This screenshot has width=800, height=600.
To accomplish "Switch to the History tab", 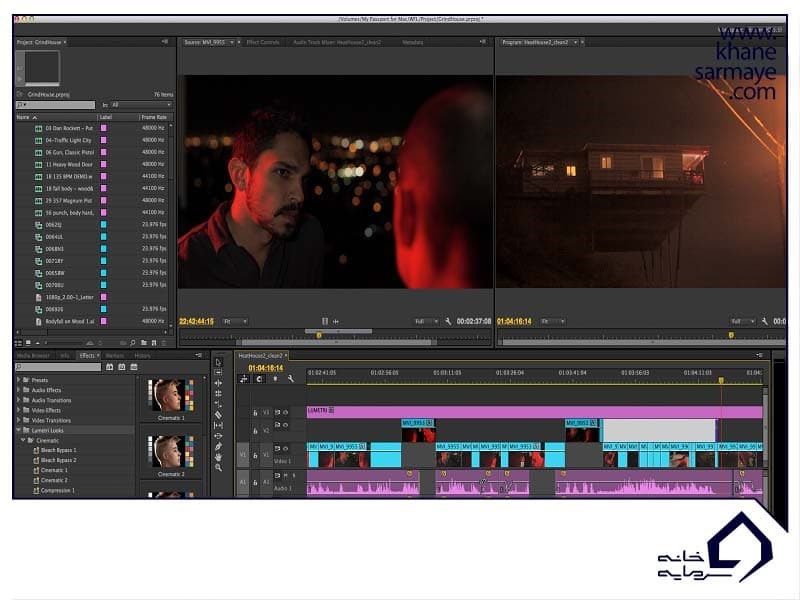I will (x=142, y=356).
